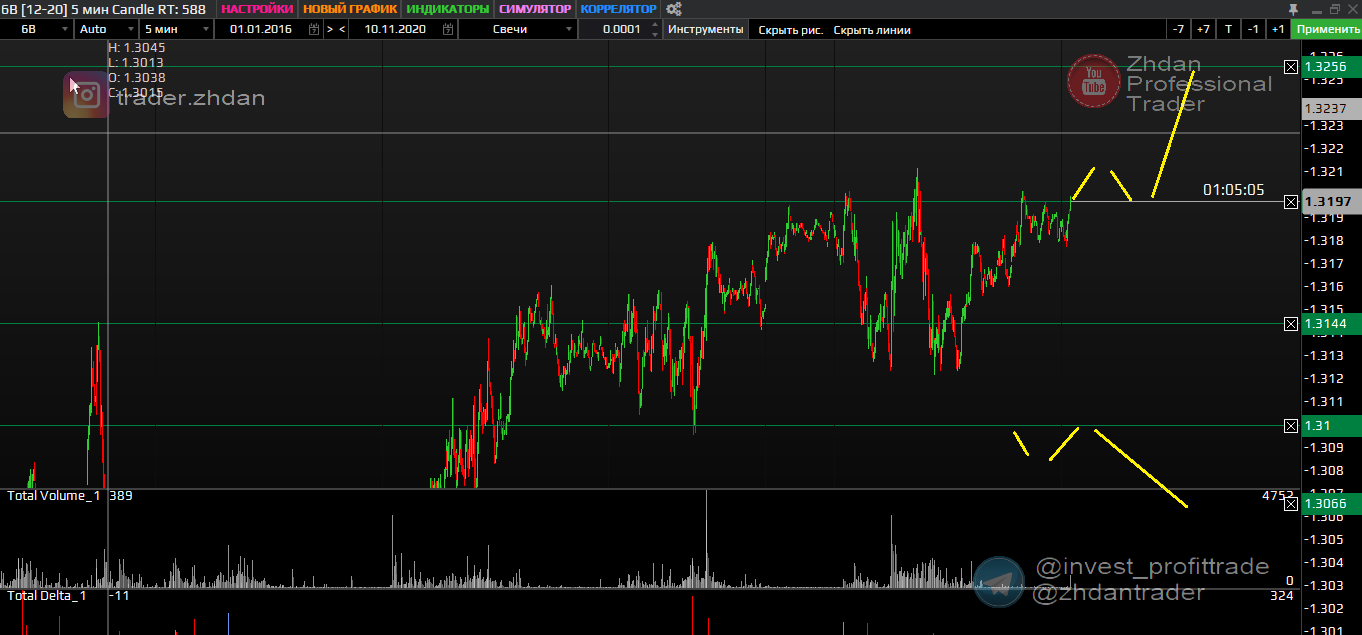
Task: Expand the 5 мин timeframe dropdown
Action: tap(205, 29)
